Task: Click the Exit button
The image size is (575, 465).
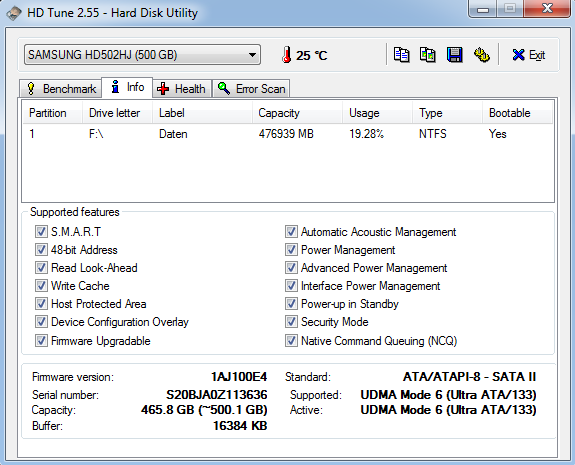Action: [x=528, y=55]
